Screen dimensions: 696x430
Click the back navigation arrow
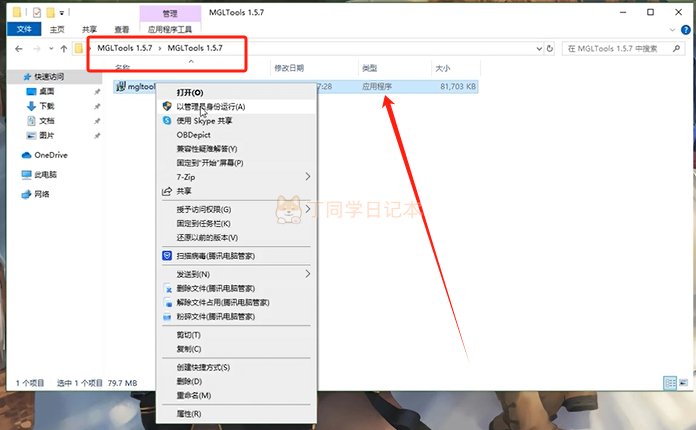[x=19, y=48]
